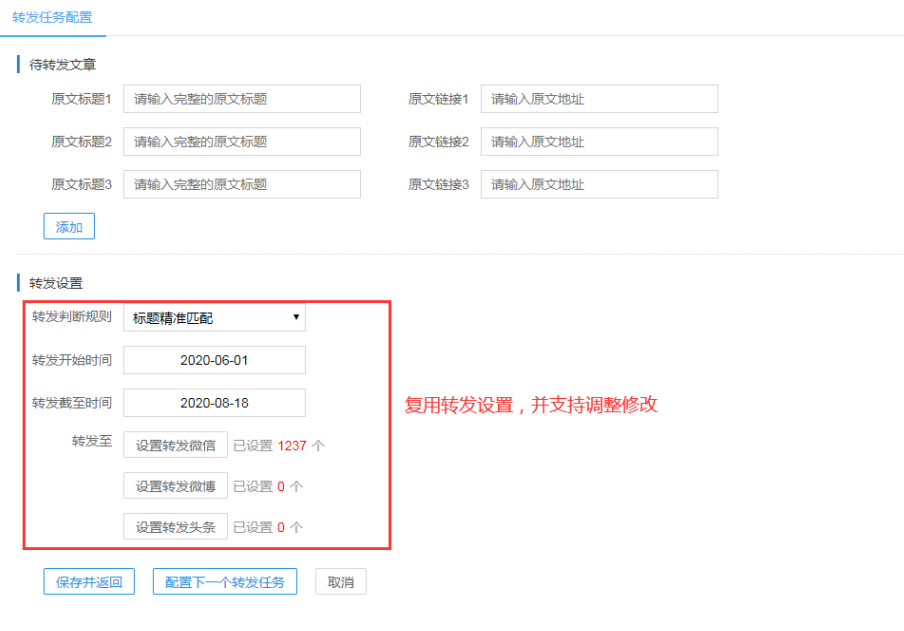Click the 设置转发微信 button
This screenshot has height=631, width=904.
point(175,445)
